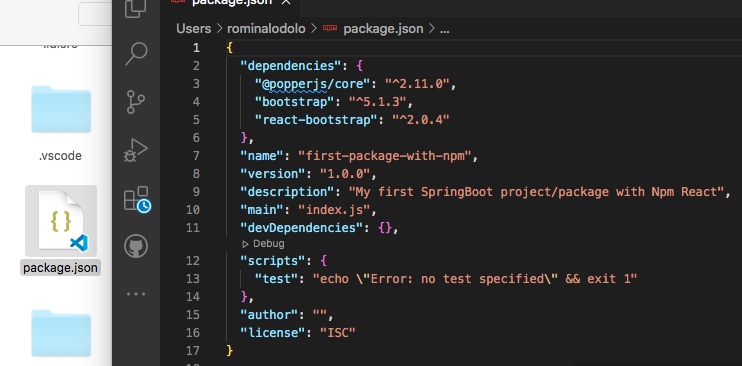Select rominalodolo in the breadcrumb path
This screenshot has width=742, height=366.
266,29
